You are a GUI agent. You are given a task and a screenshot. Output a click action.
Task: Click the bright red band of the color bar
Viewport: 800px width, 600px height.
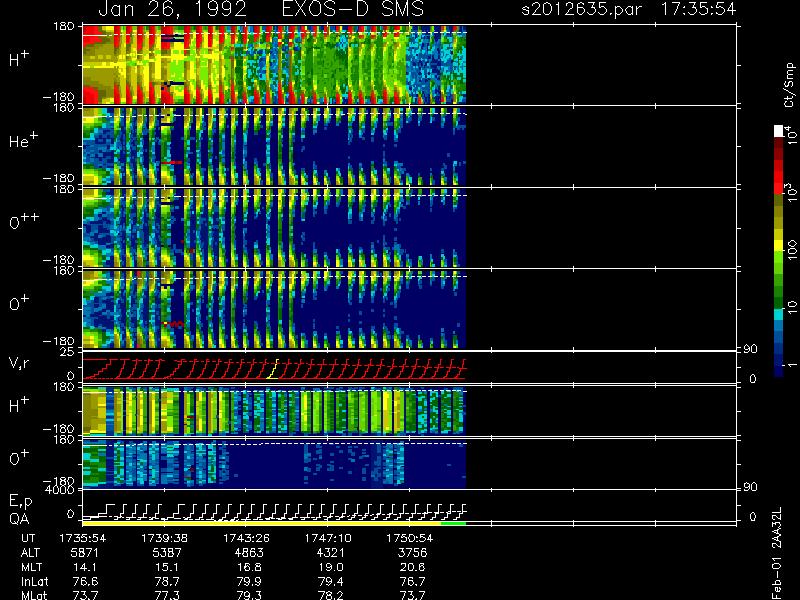click(779, 177)
